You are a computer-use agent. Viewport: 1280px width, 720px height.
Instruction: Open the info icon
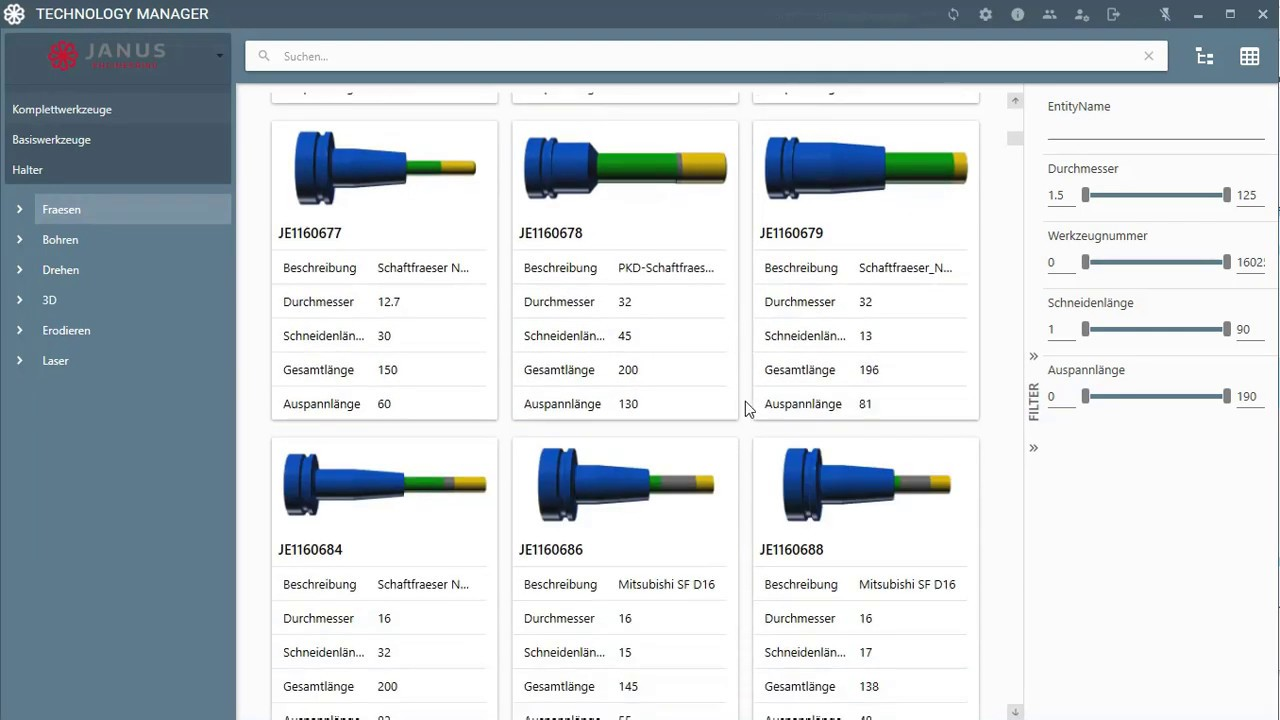1017,14
